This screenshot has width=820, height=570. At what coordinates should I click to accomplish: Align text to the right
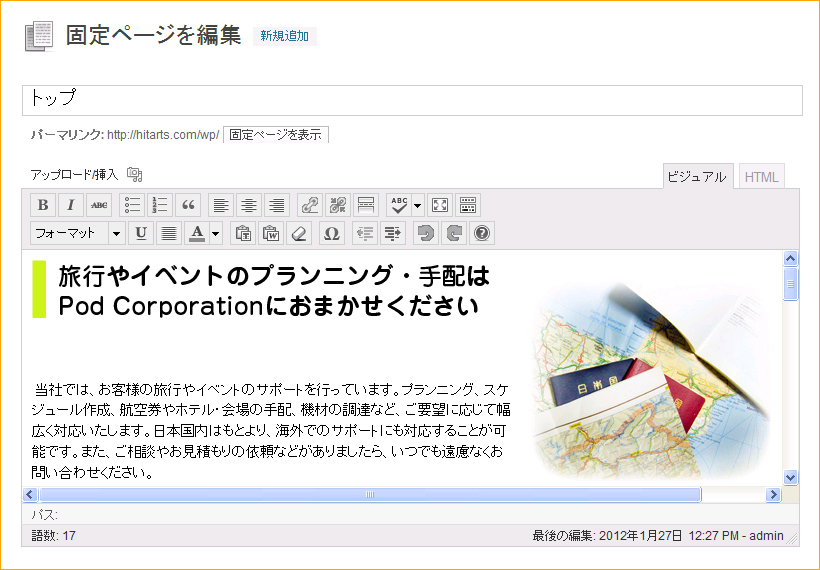277,205
